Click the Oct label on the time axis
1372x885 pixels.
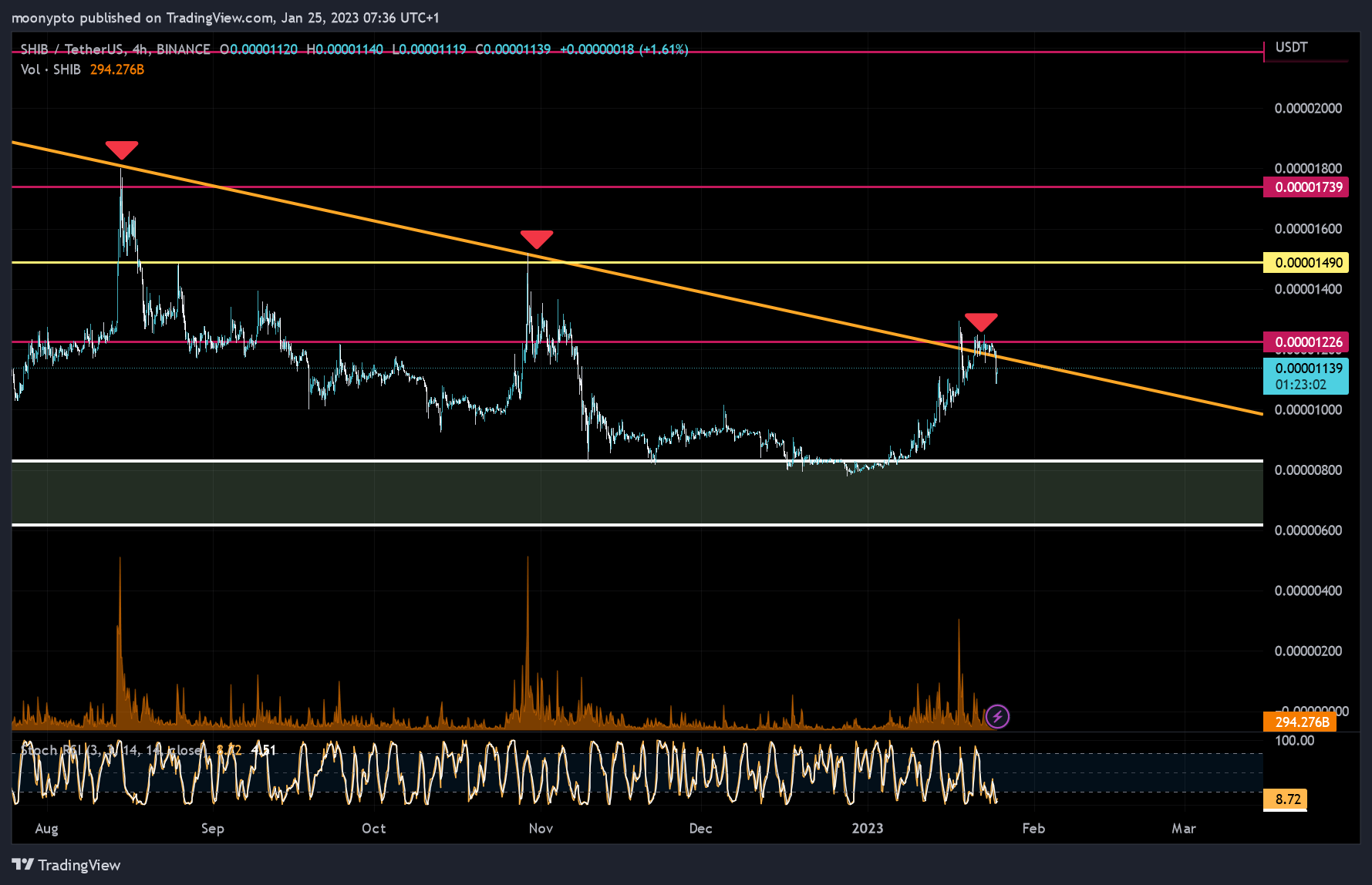[374, 829]
